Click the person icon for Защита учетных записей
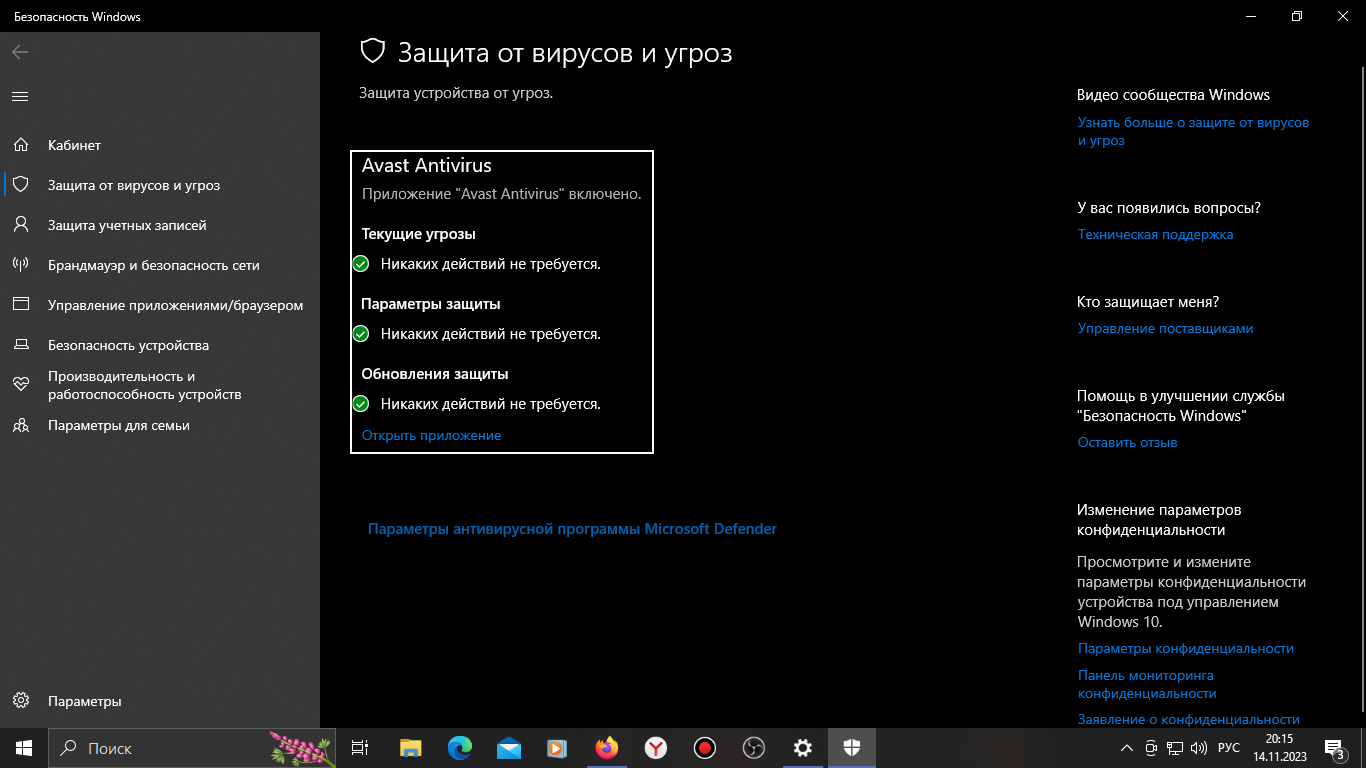1366x768 pixels. pyautogui.click(x=20, y=225)
